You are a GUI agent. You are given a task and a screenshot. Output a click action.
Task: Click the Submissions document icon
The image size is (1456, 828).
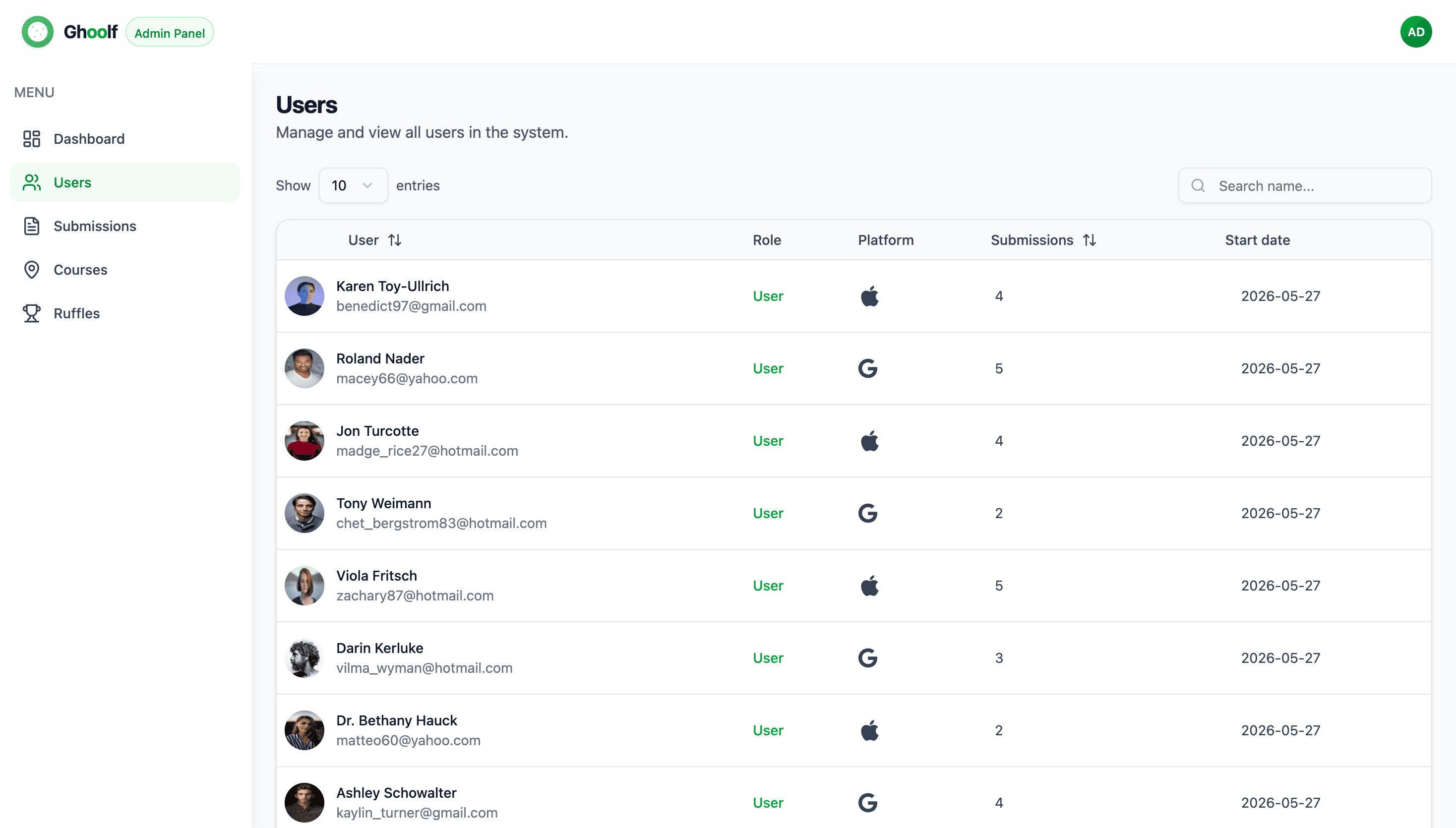pos(31,226)
